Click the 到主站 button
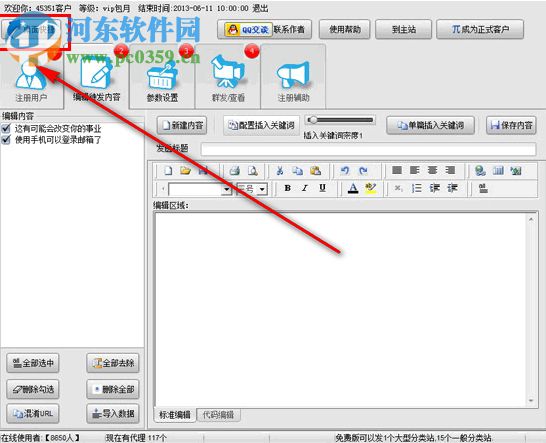The image size is (546, 443). [x=404, y=29]
